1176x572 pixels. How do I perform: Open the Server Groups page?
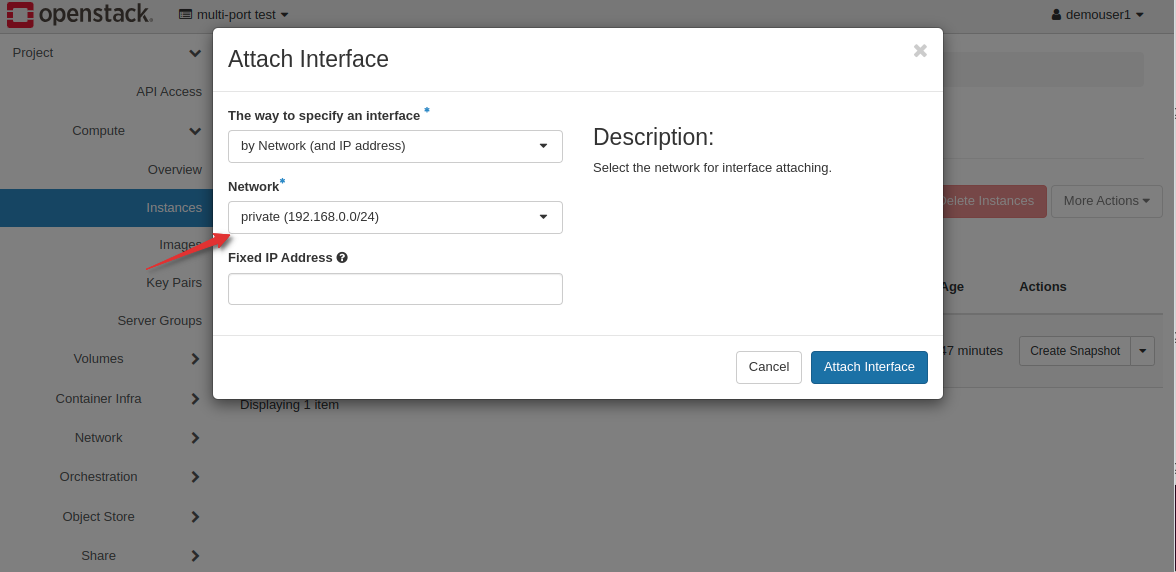(x=159, y=321)
